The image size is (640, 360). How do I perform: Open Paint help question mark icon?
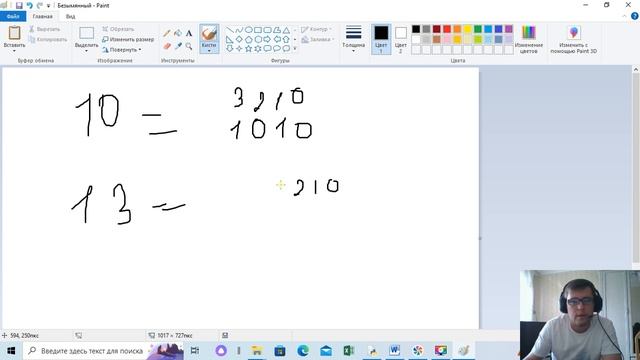(x=635, y=16)
